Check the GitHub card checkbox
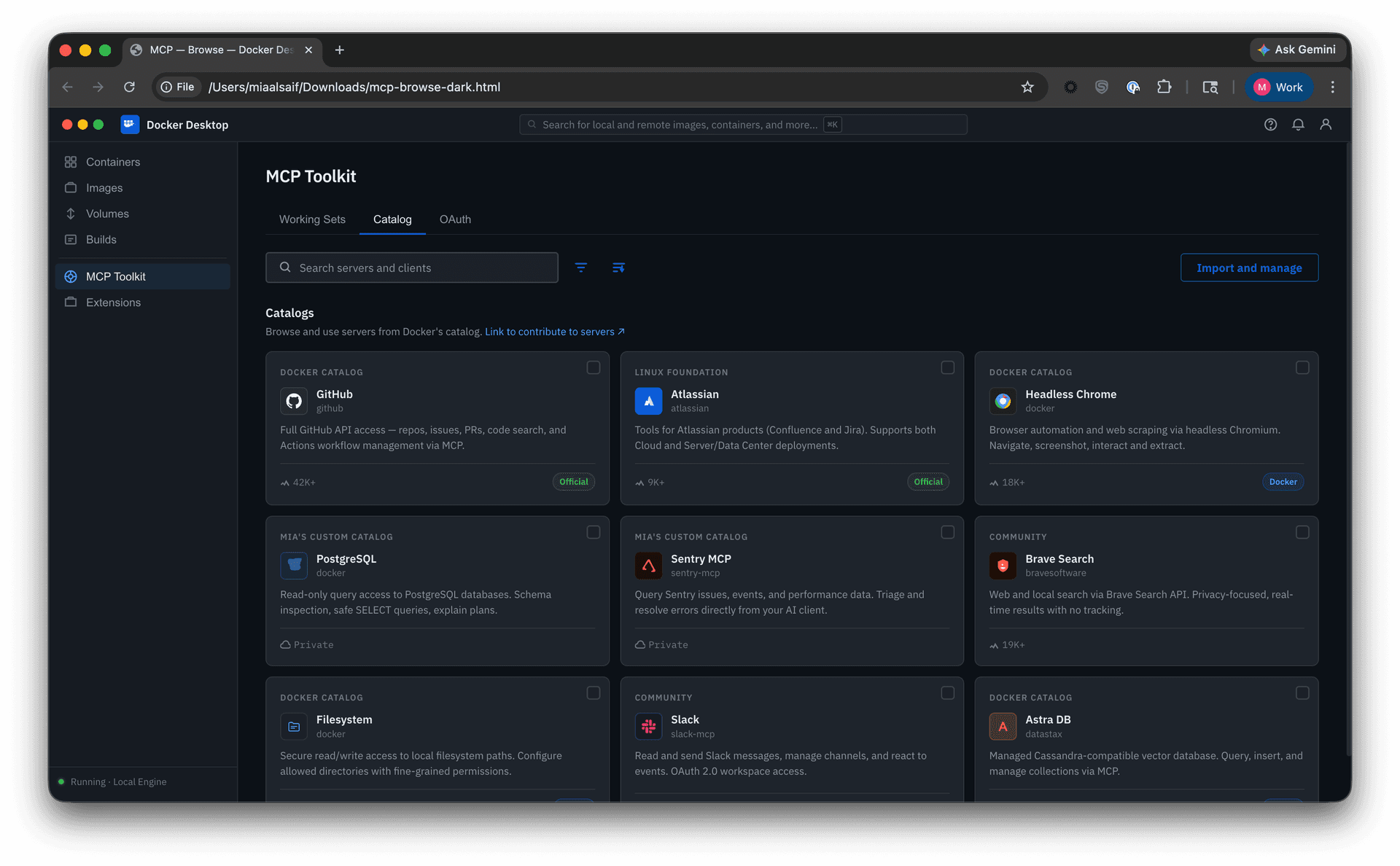 [594, 367]
